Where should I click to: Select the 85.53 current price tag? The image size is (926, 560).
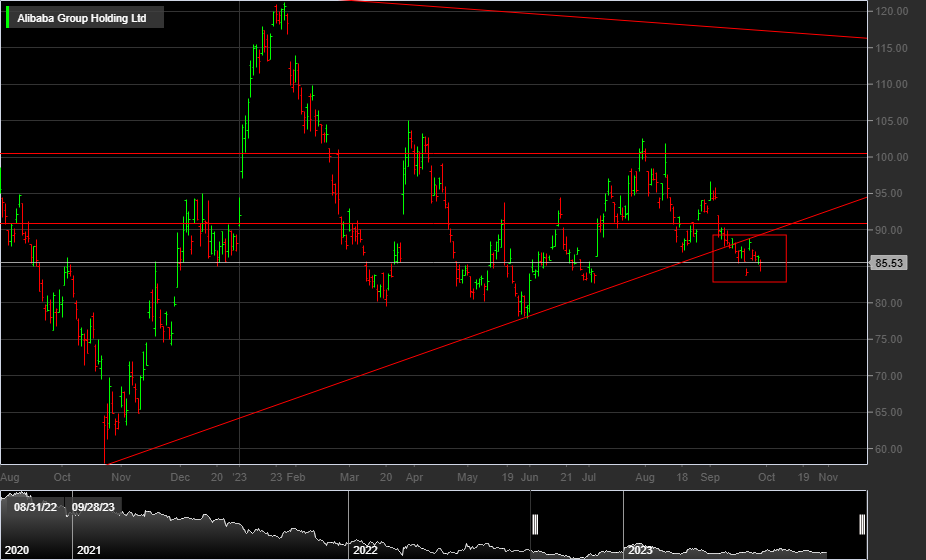coord(889,263)
